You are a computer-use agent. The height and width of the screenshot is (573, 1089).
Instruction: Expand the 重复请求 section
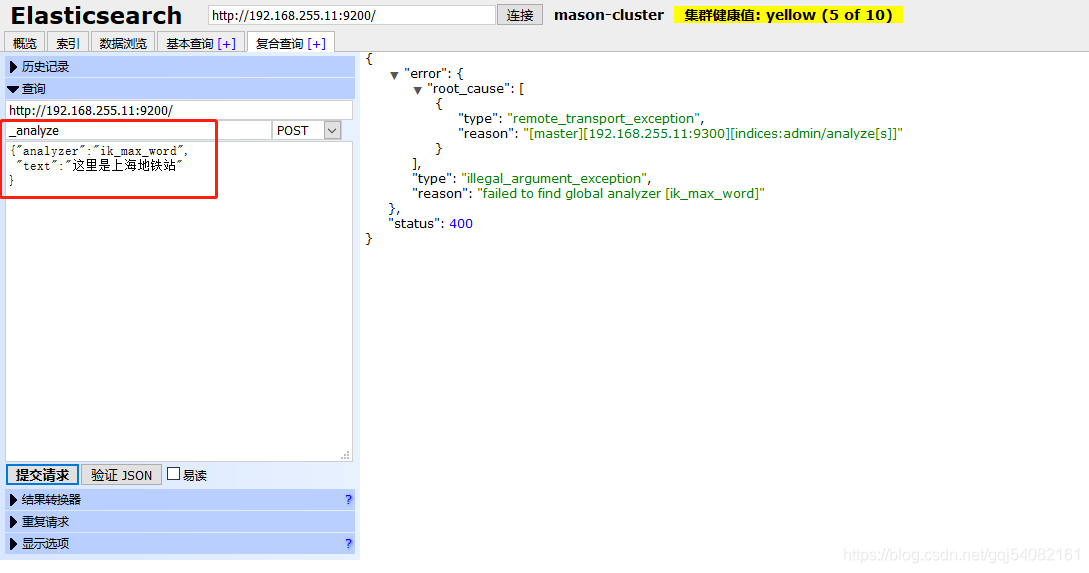point(181,522)
